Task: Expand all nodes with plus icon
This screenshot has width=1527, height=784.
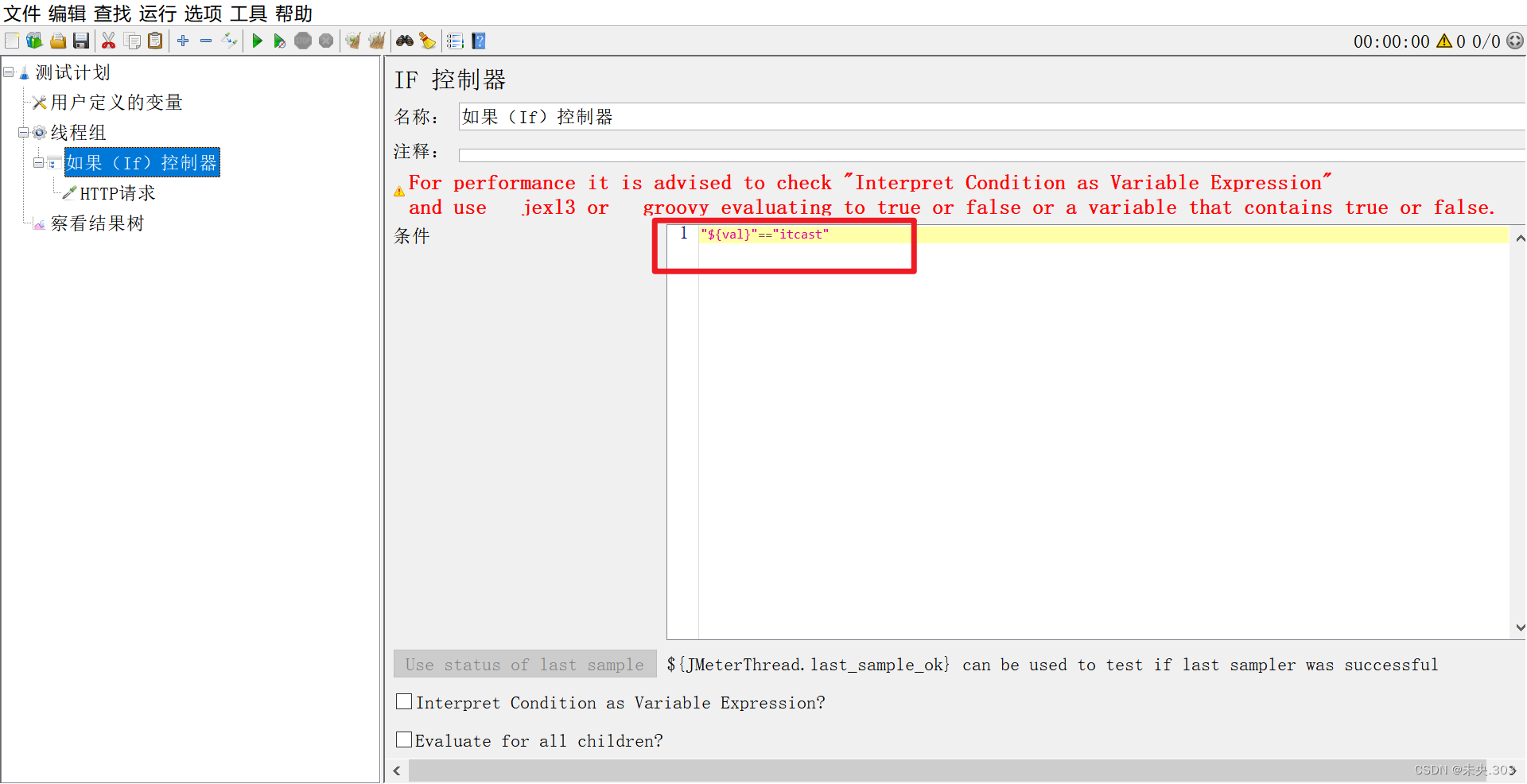Action: tap(183, 41)
